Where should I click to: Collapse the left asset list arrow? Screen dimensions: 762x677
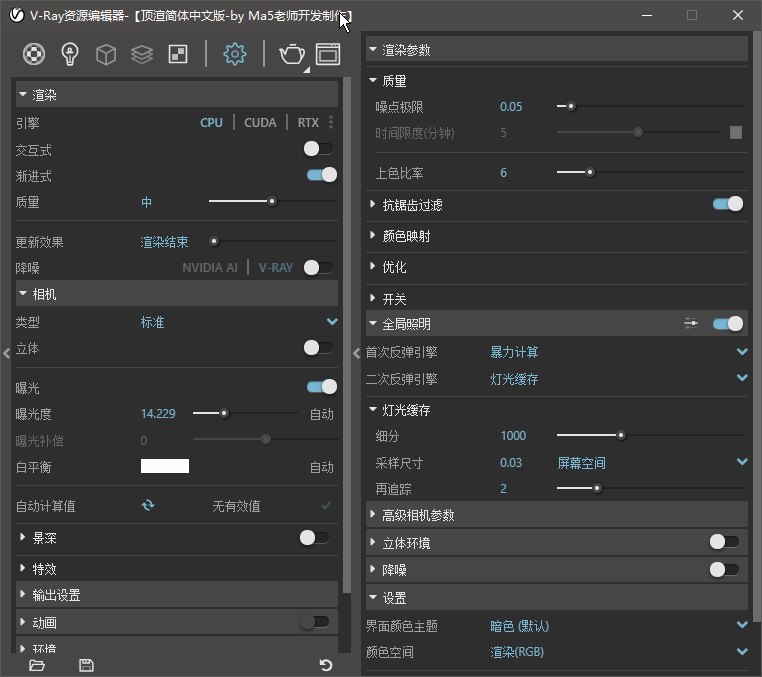[6, 353]
